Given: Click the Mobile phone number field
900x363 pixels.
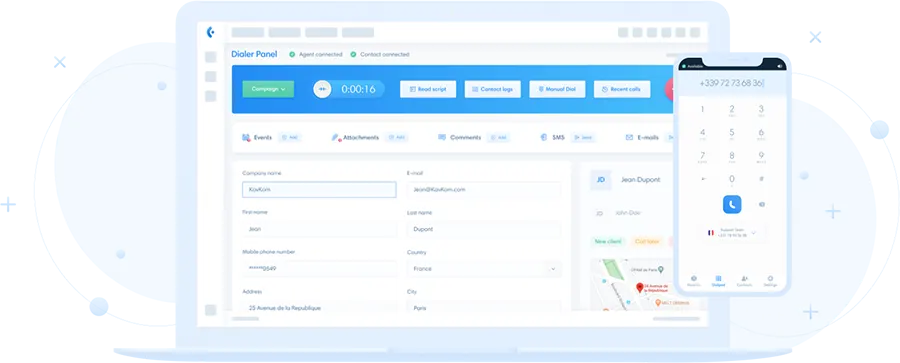Looking at the screenshot, I should click(319, 269).
